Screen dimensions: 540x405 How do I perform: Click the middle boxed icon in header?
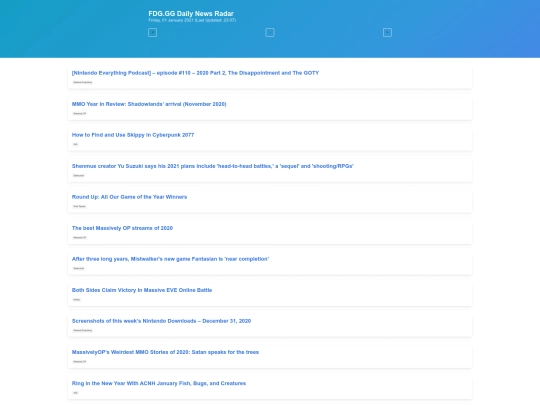(x=270, y=33)
